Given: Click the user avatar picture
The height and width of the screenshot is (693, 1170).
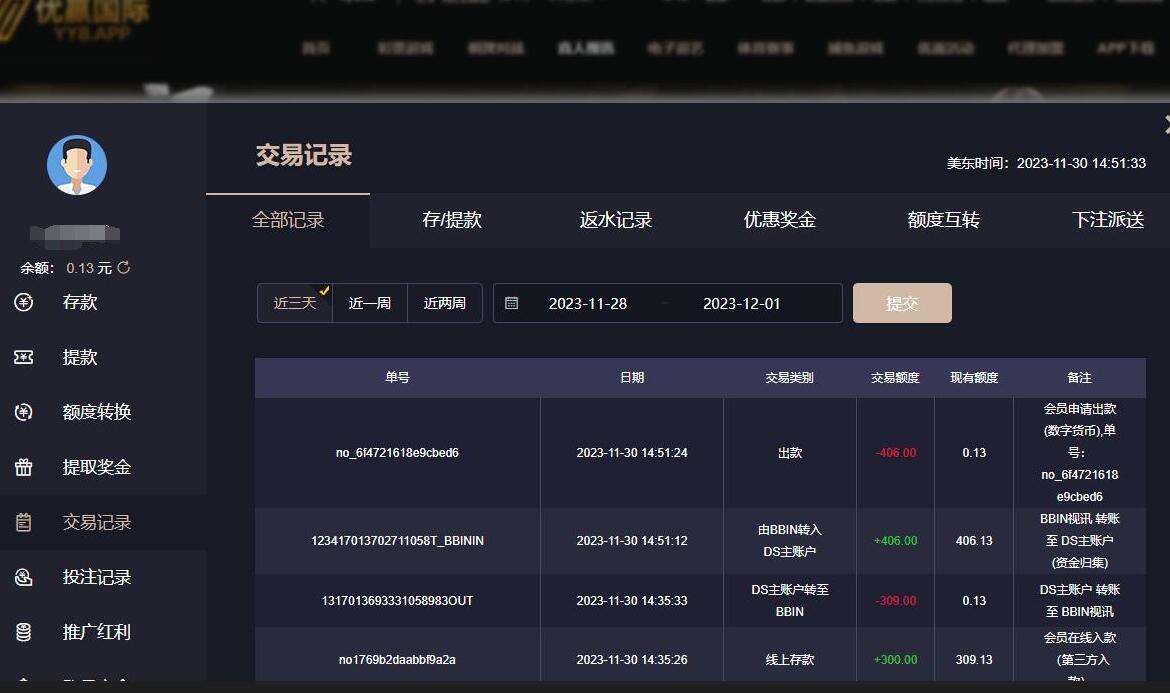Looking at the screenshot, I should tap(77, 165).
